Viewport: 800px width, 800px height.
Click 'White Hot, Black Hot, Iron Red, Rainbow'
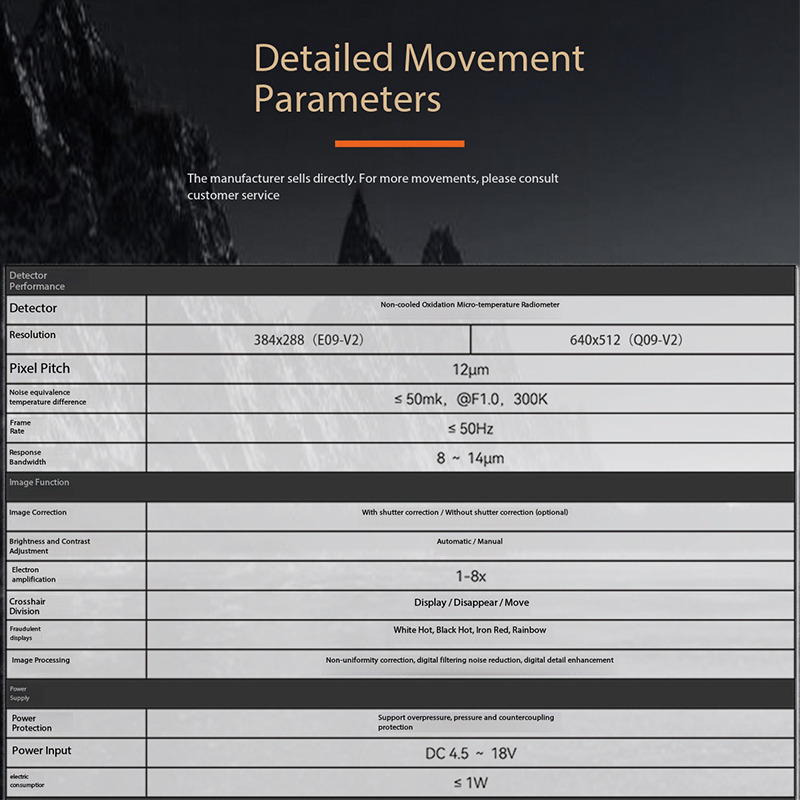470,631
